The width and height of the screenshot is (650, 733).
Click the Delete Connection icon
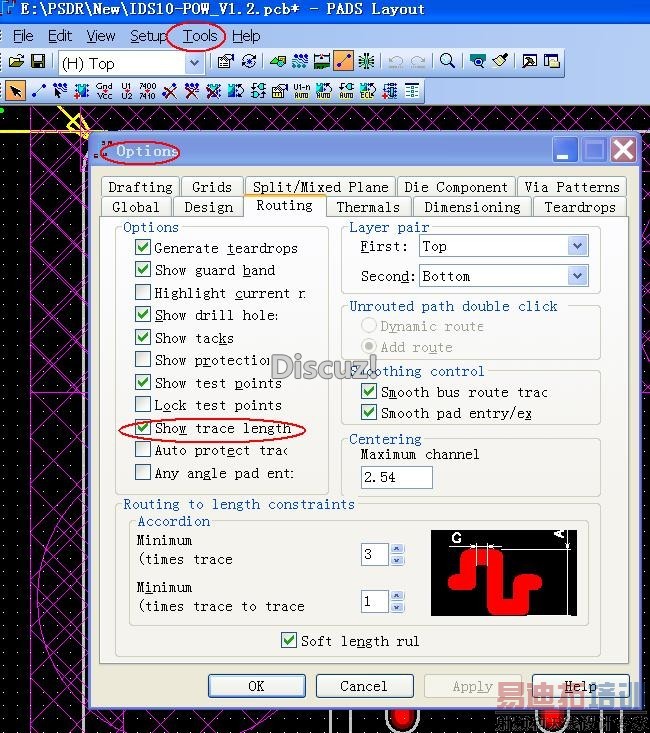(x=170, y=91)
